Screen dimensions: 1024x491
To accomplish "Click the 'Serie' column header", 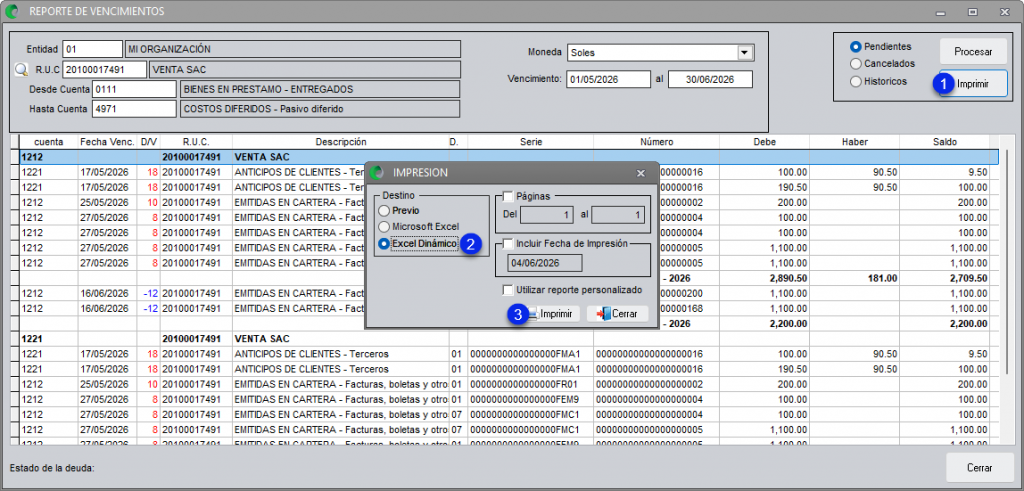I will coord(531,142).
